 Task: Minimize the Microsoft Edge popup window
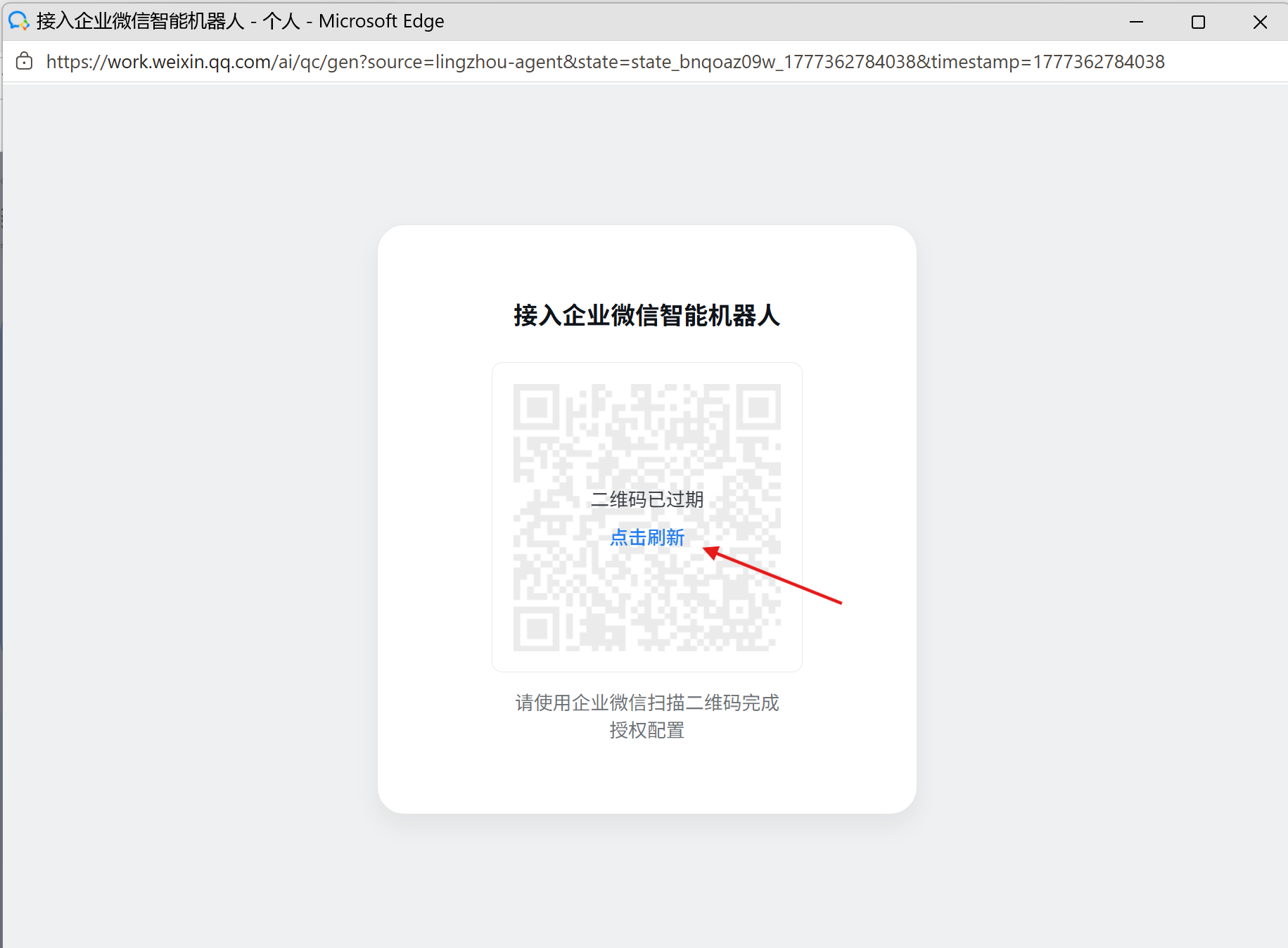click(x=1136, y=22)
